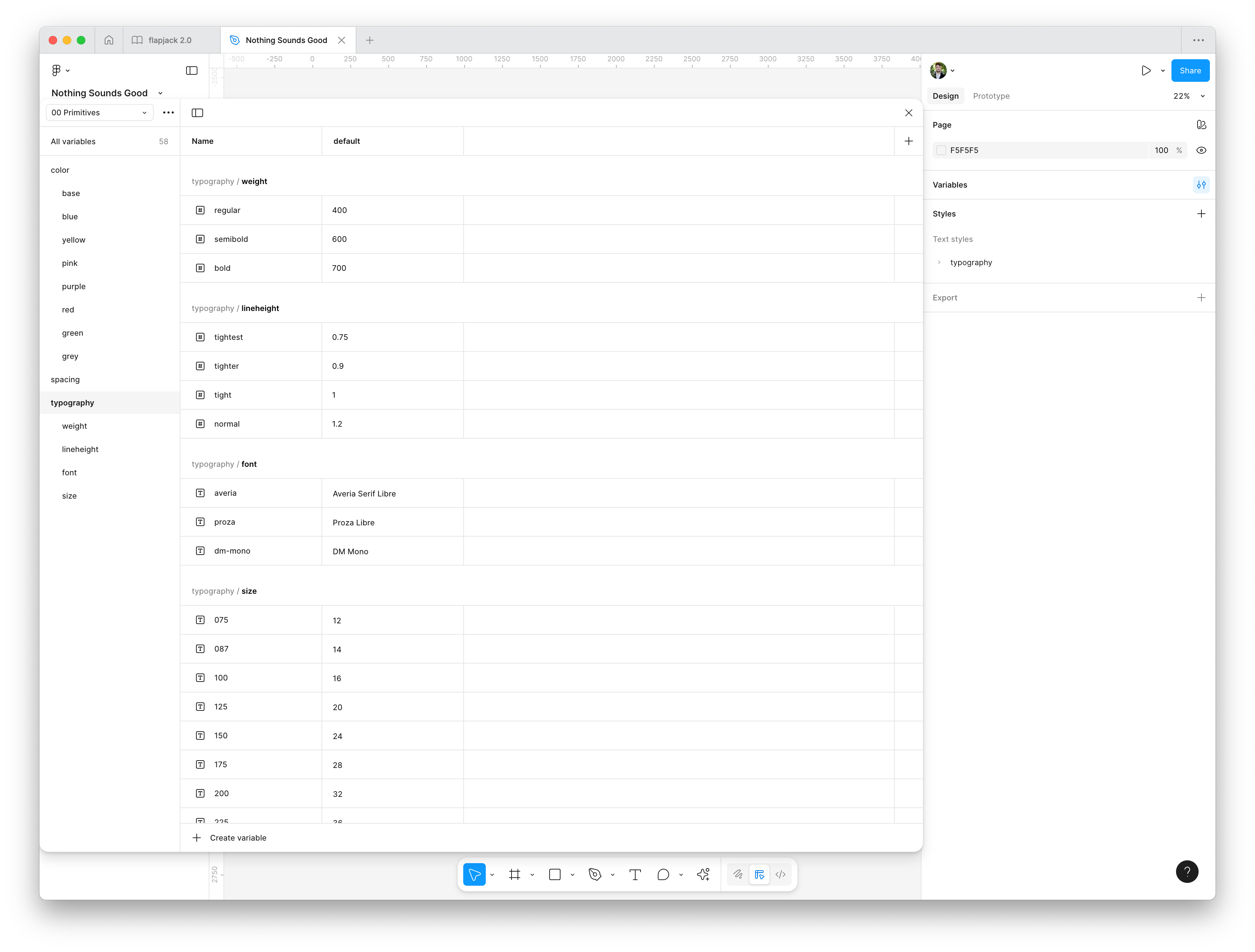Screen dimensions: 1255x952
Task: Select the Text tool
Action: tap(635, 874)
